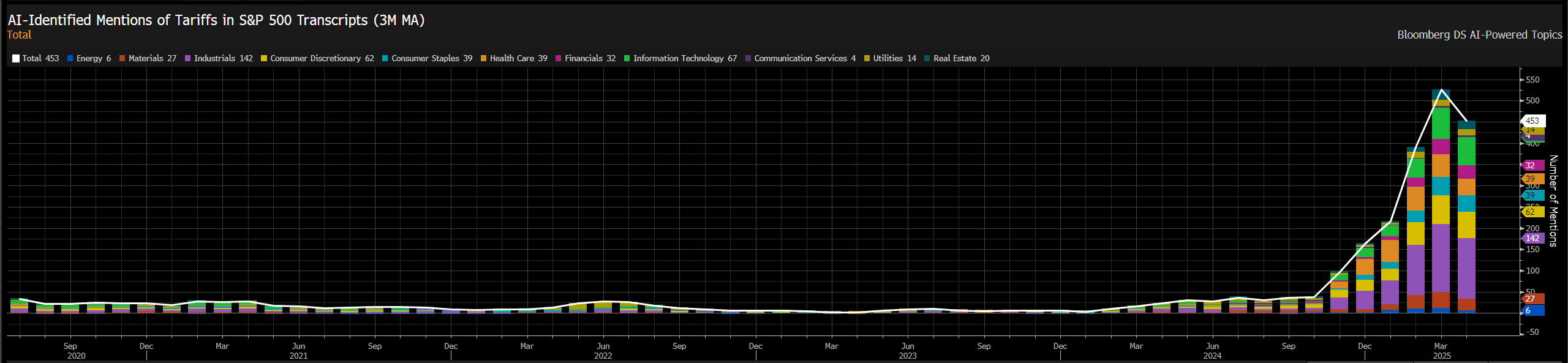The image size is (1568, 363).
Task: Click the -50 y-axis label
Action: coord(1531,332)
